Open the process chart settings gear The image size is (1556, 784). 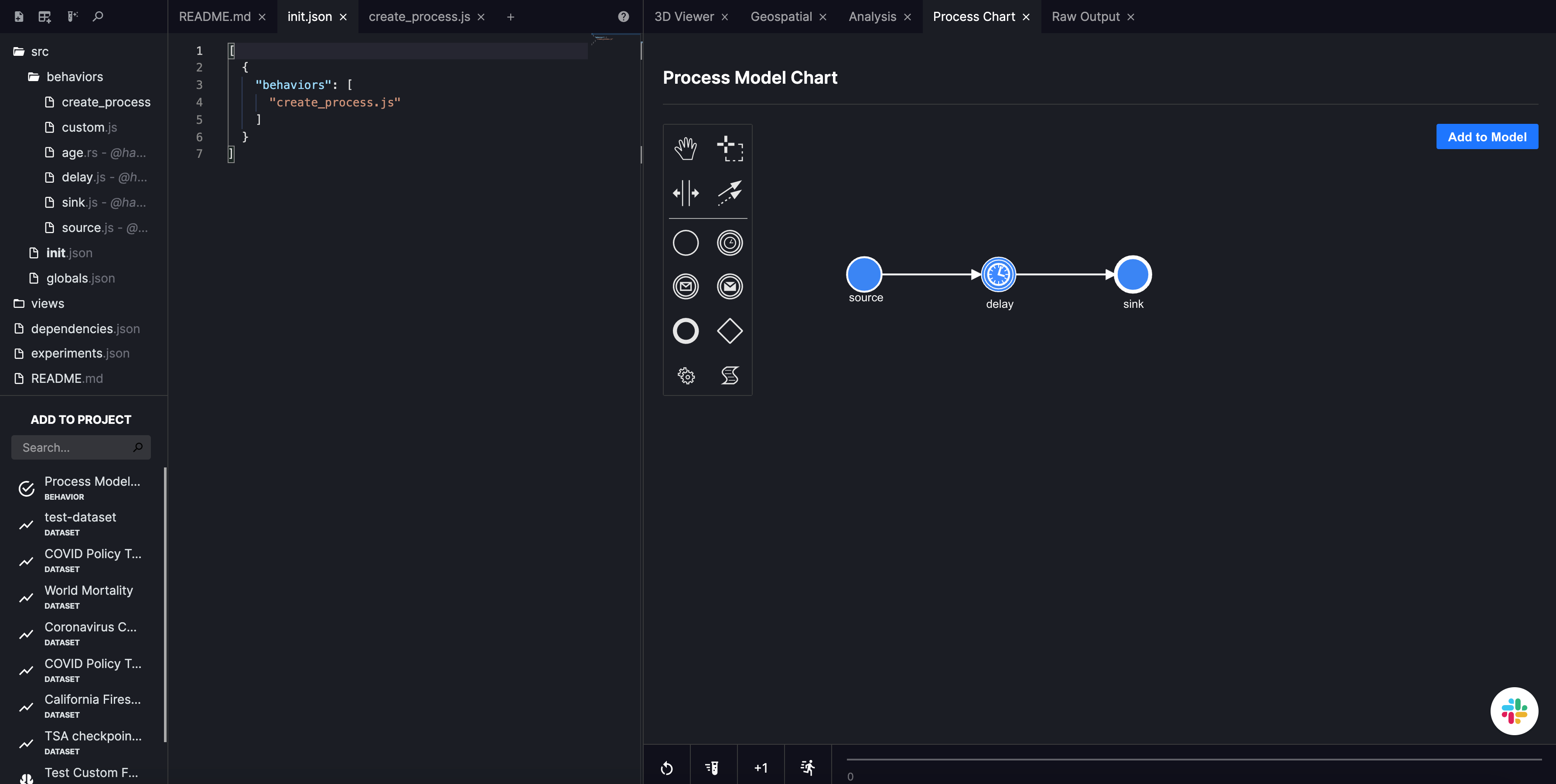coord(686,375)
